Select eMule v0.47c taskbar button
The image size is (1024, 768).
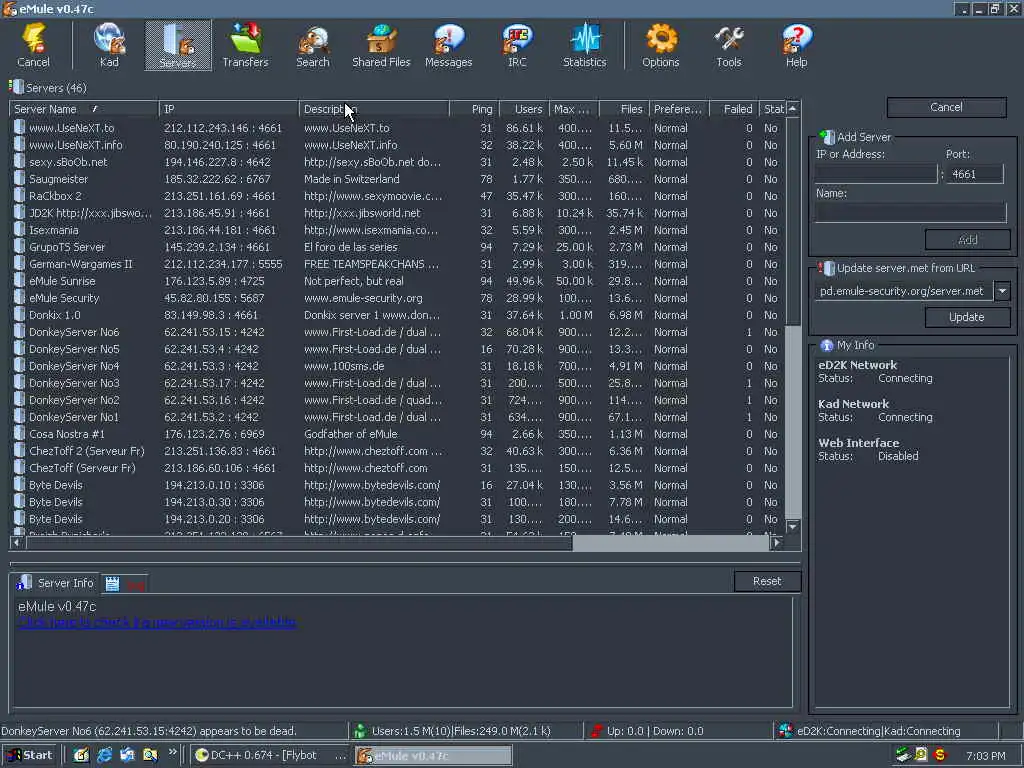point(434,756)
